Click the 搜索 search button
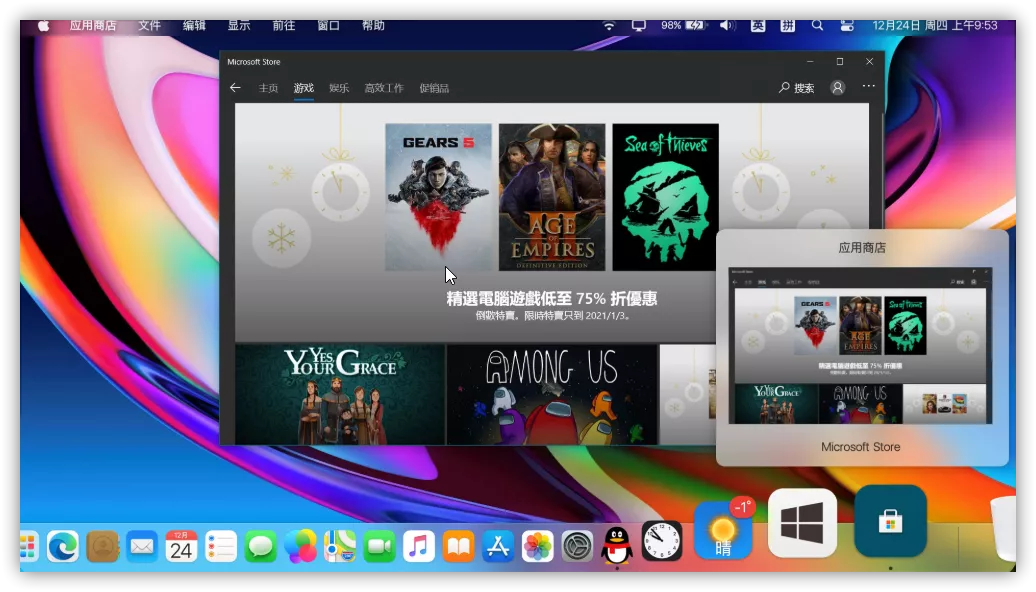The height and width of the screenshot is (592, 1036). [796, 87]
